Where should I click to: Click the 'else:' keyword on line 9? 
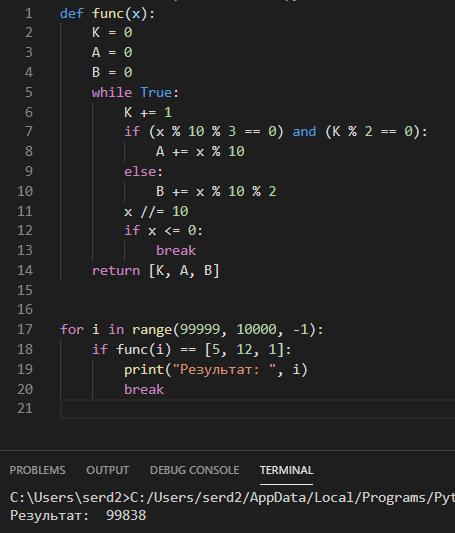pos(143,171)
